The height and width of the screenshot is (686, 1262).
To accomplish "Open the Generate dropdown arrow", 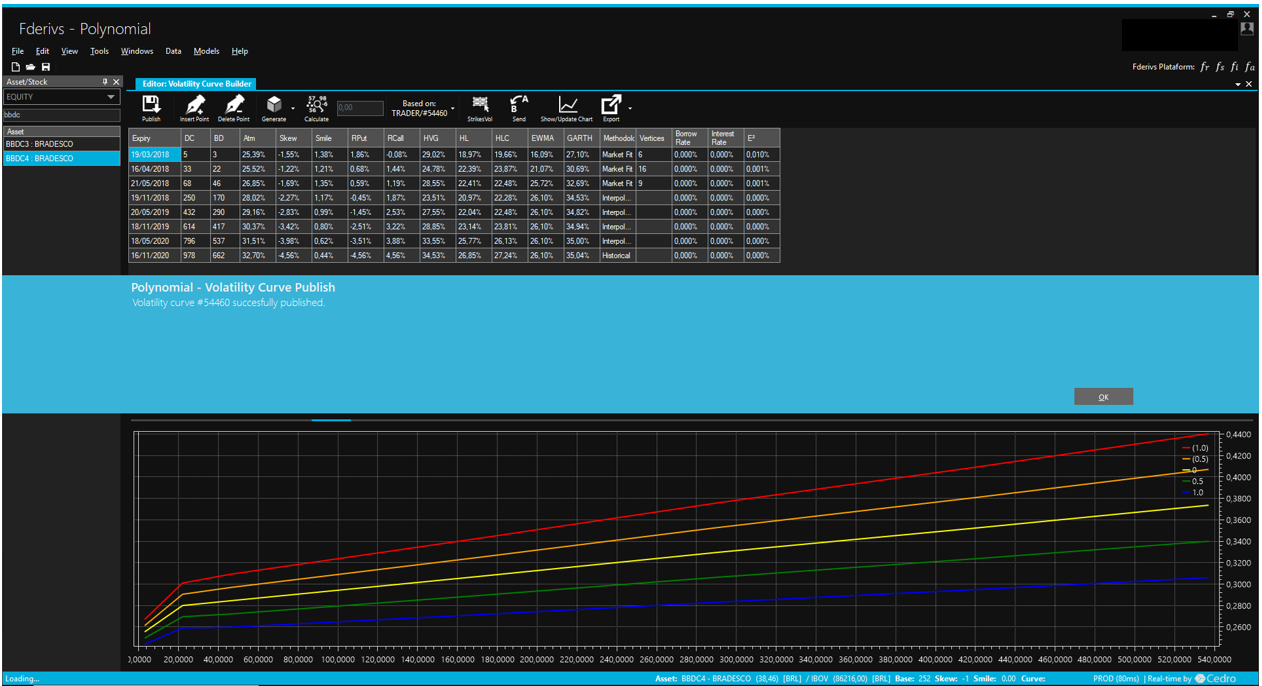I will pyautogui.click(x=293, y=107).
